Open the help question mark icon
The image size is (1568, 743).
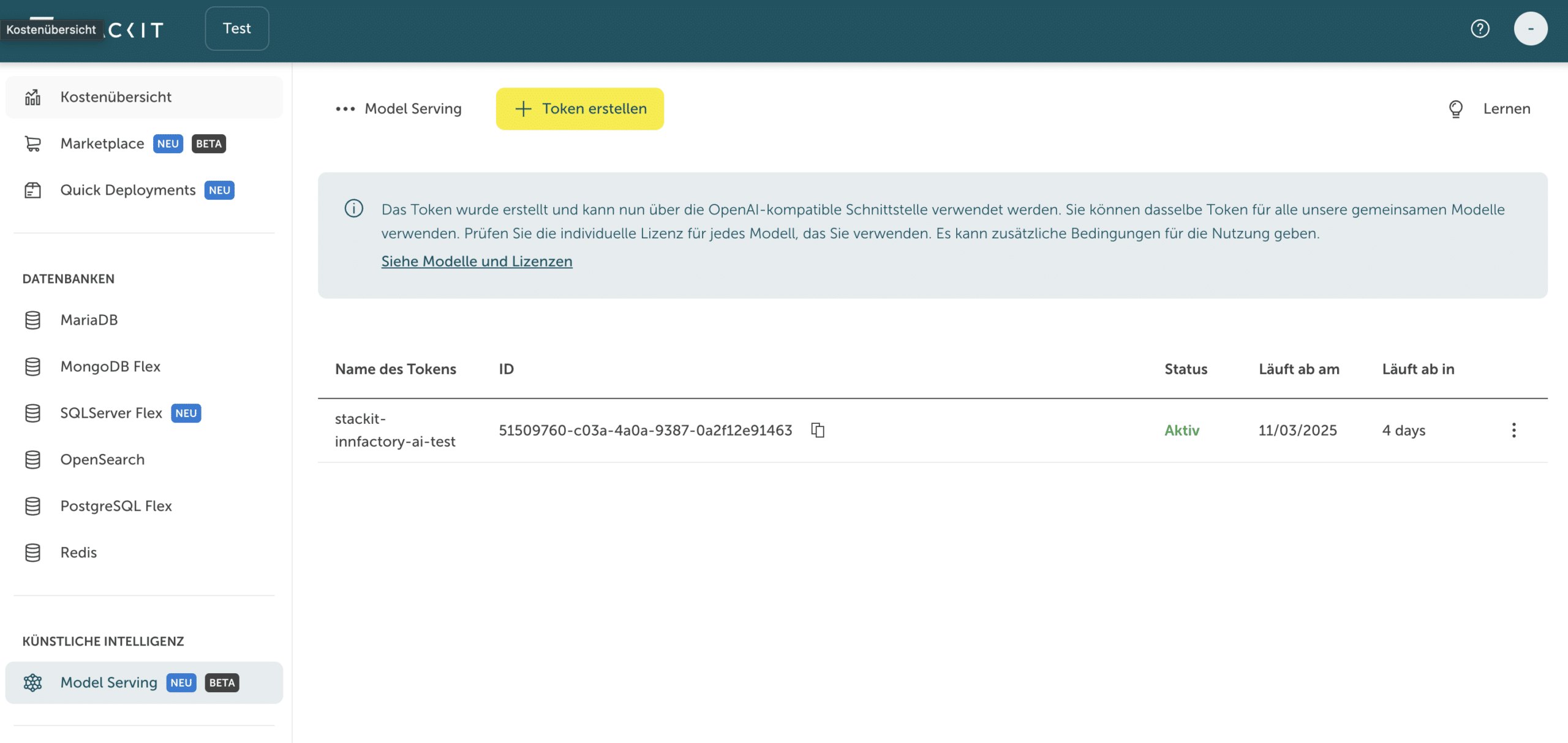[1480, 29]
